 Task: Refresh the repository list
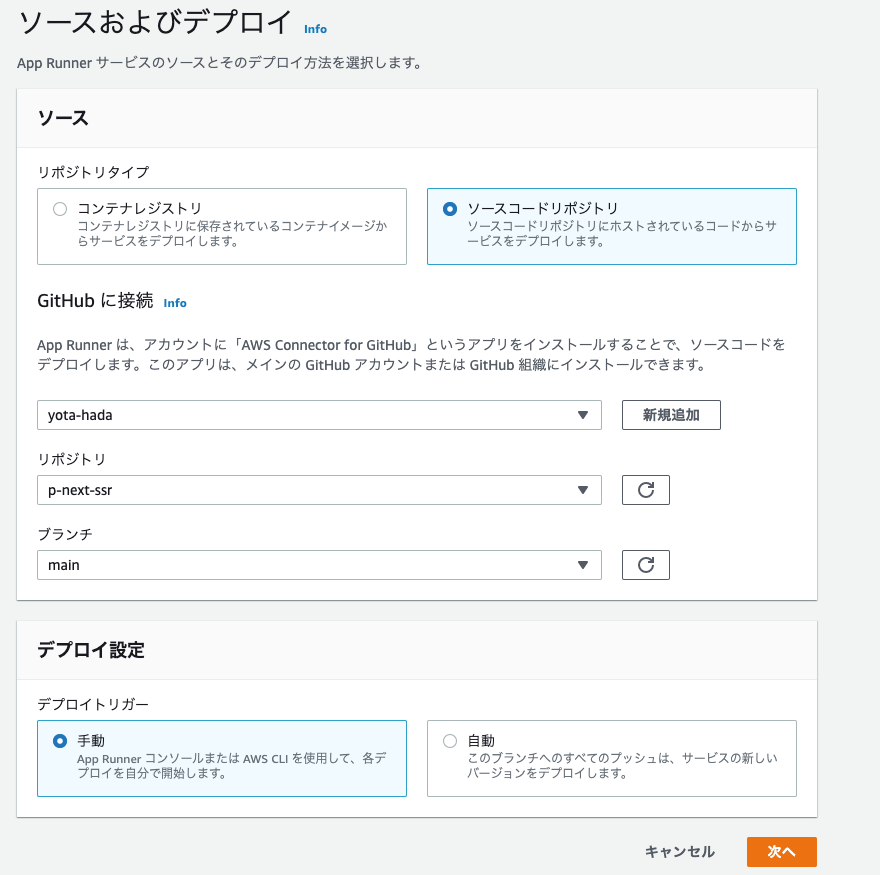[x=645, y=490]
